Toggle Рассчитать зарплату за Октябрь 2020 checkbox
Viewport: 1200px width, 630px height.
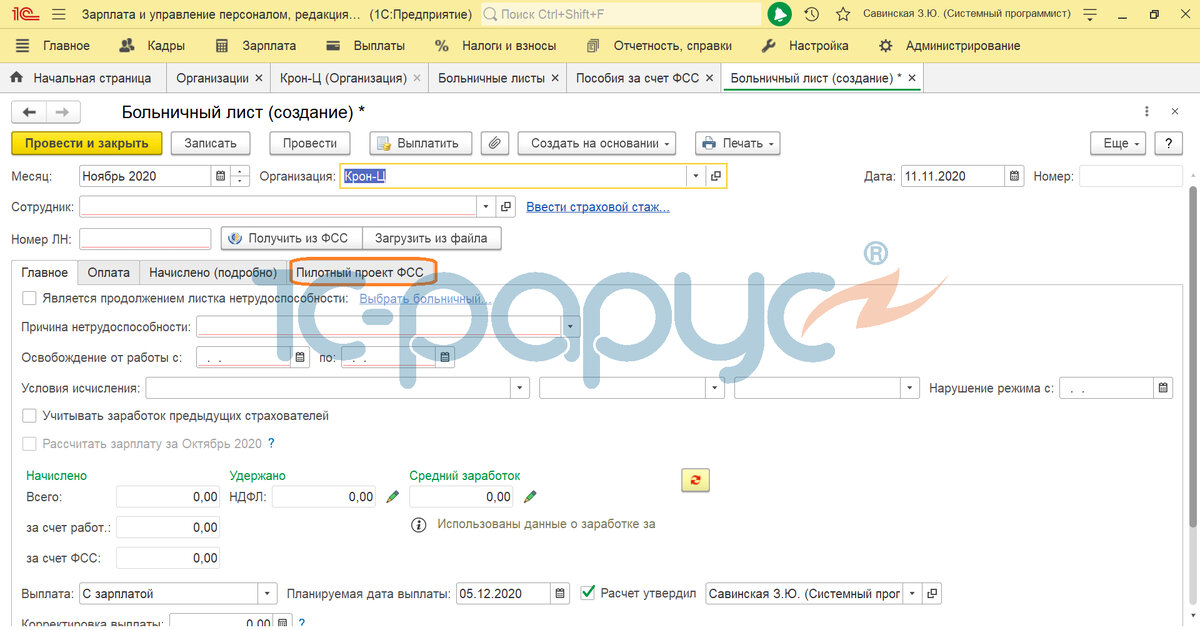(29, 443)
